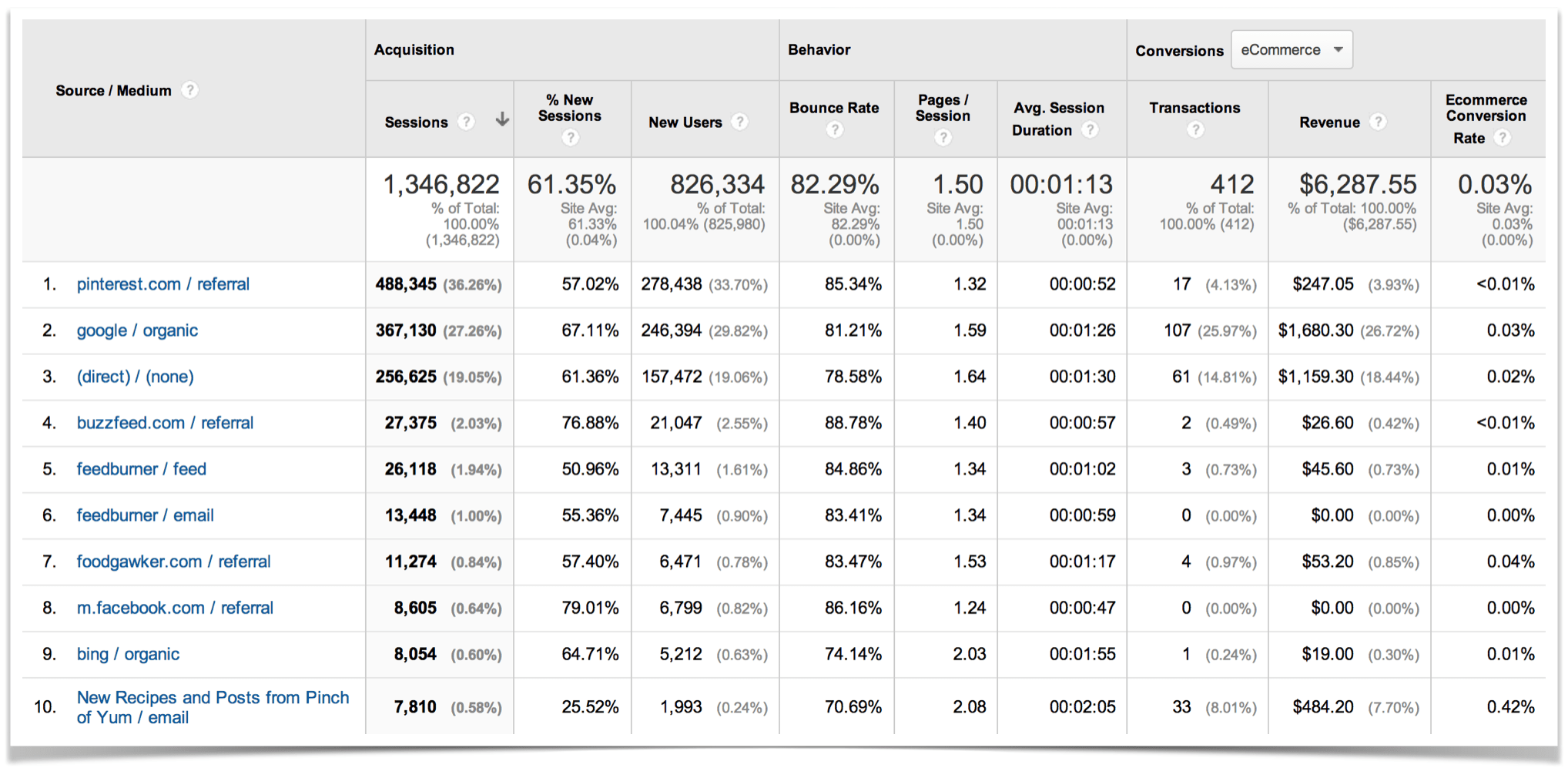1568x778 pixels.
Task: Click the Transactions help icon
Action: [1194, 130]
